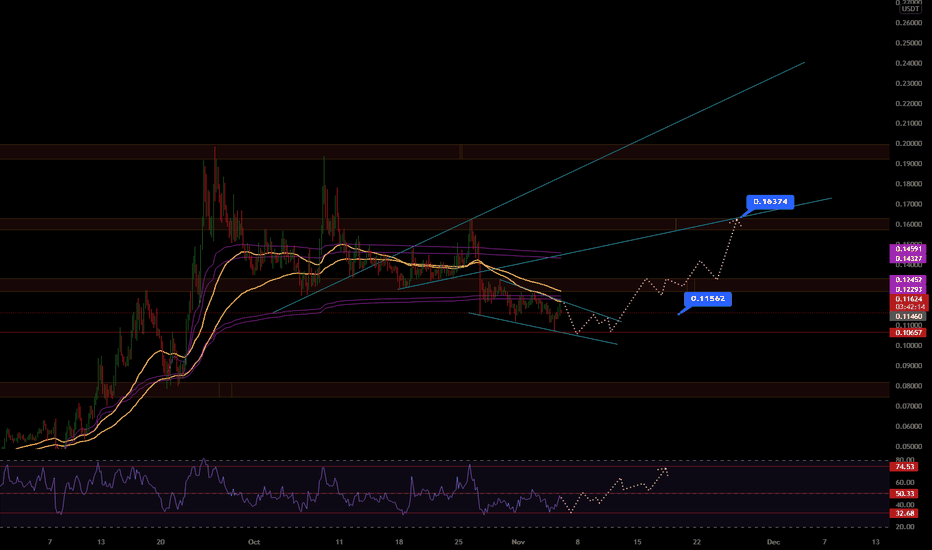Click the 15 date label on time axis
932x550 pixels.
pos(637,542)
